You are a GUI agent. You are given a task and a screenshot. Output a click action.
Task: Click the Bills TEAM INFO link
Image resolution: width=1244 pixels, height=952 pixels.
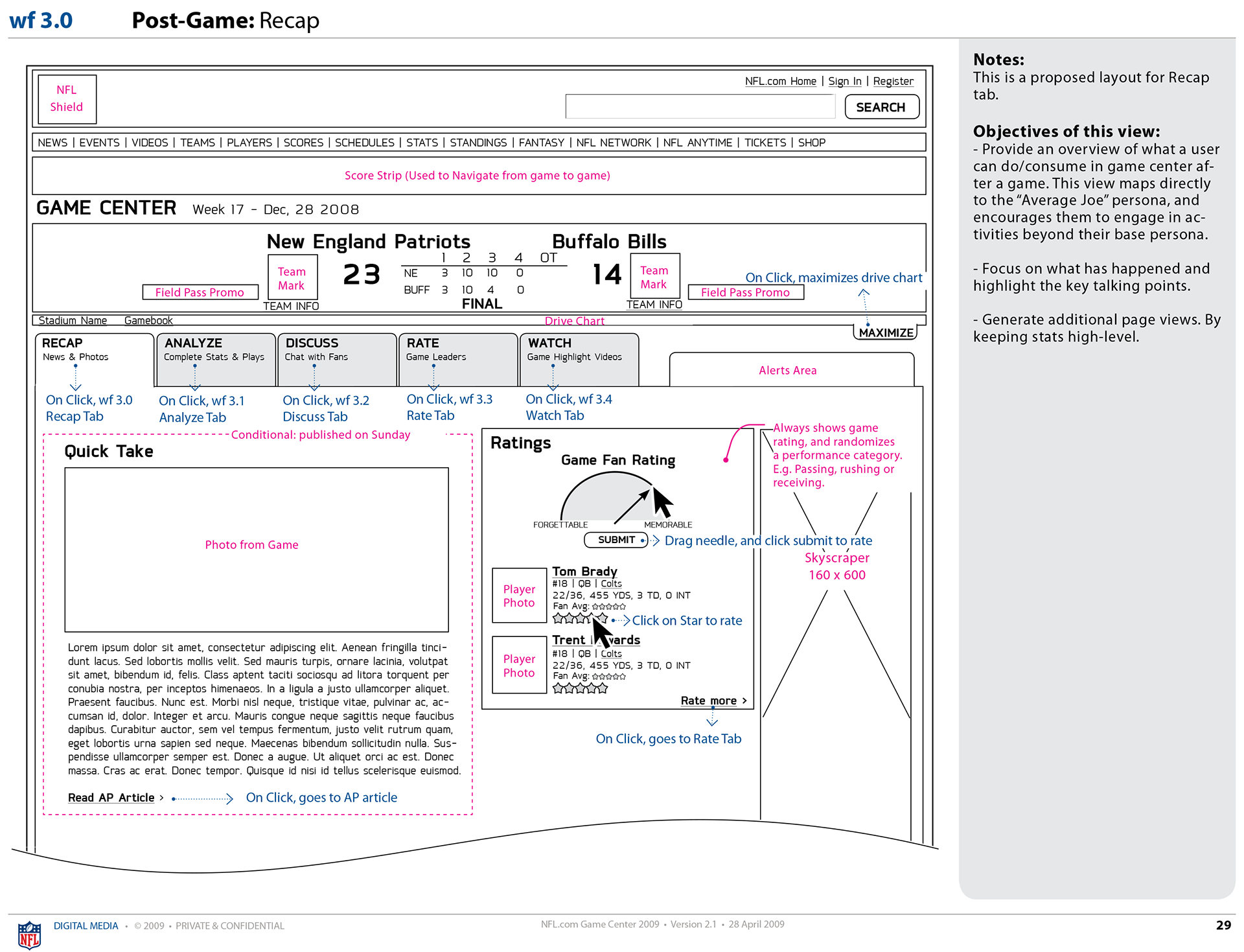[x=654, y=305]
